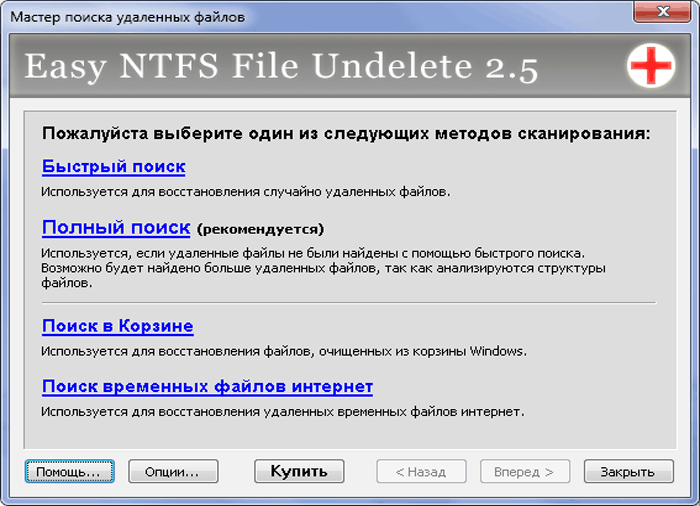This screenshot has width=700, height=506.
Task: Click the heading about choosing scan method
Action: 346,134
